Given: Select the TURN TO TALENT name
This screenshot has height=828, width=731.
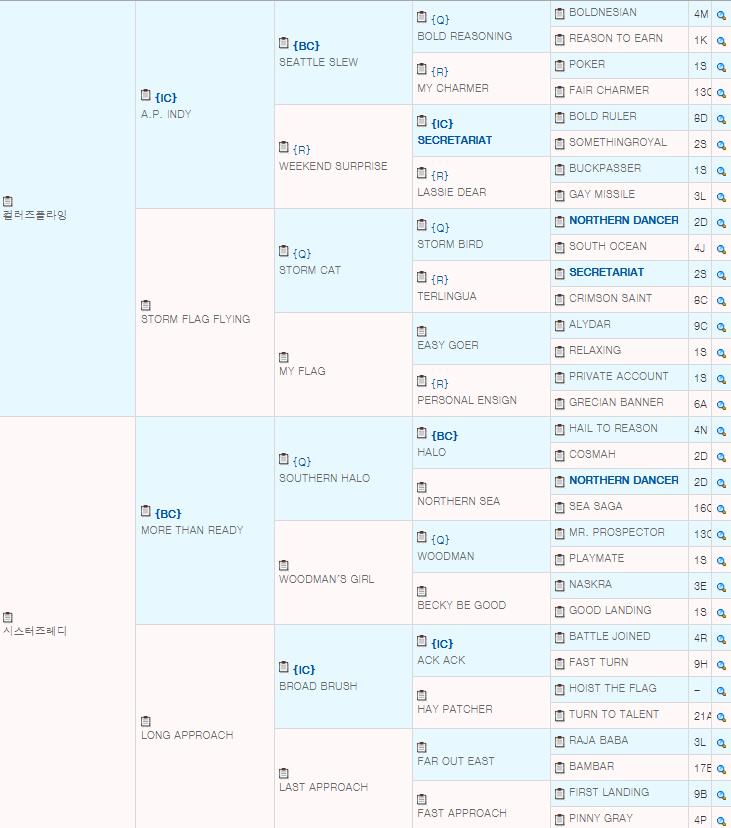Looking at the screenshot, I should click(x=614, y=714).
